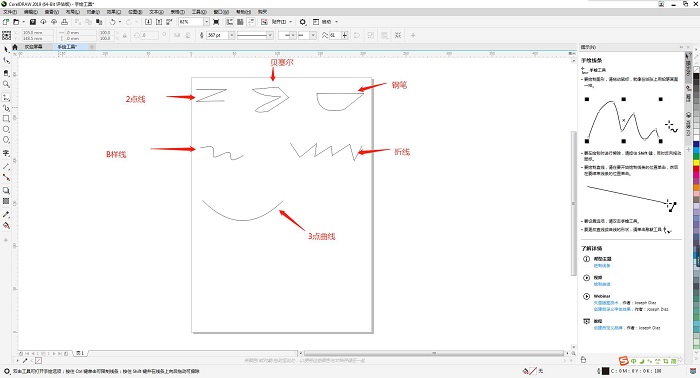Open the 文件 (File) menu

10,12
